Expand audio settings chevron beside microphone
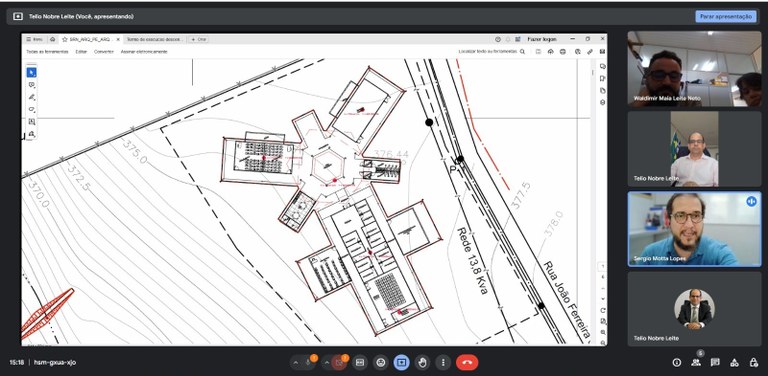 [296, 363]
